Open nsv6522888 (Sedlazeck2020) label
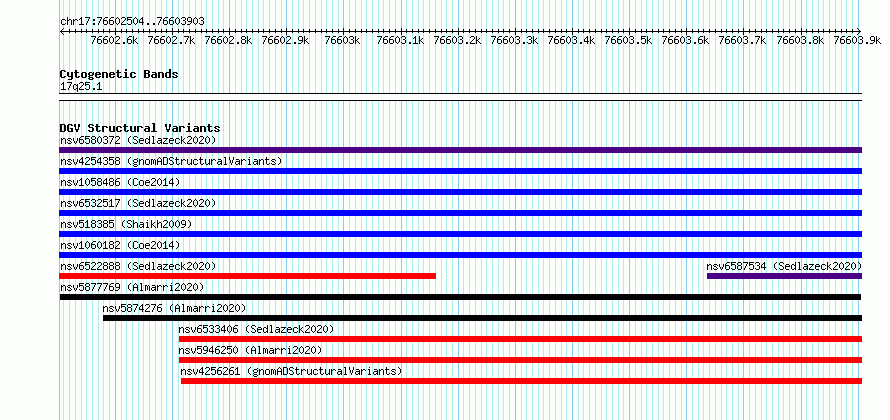The height and width of the screenshot is (420, 890). pyautogui.click(x=138, y=266)
